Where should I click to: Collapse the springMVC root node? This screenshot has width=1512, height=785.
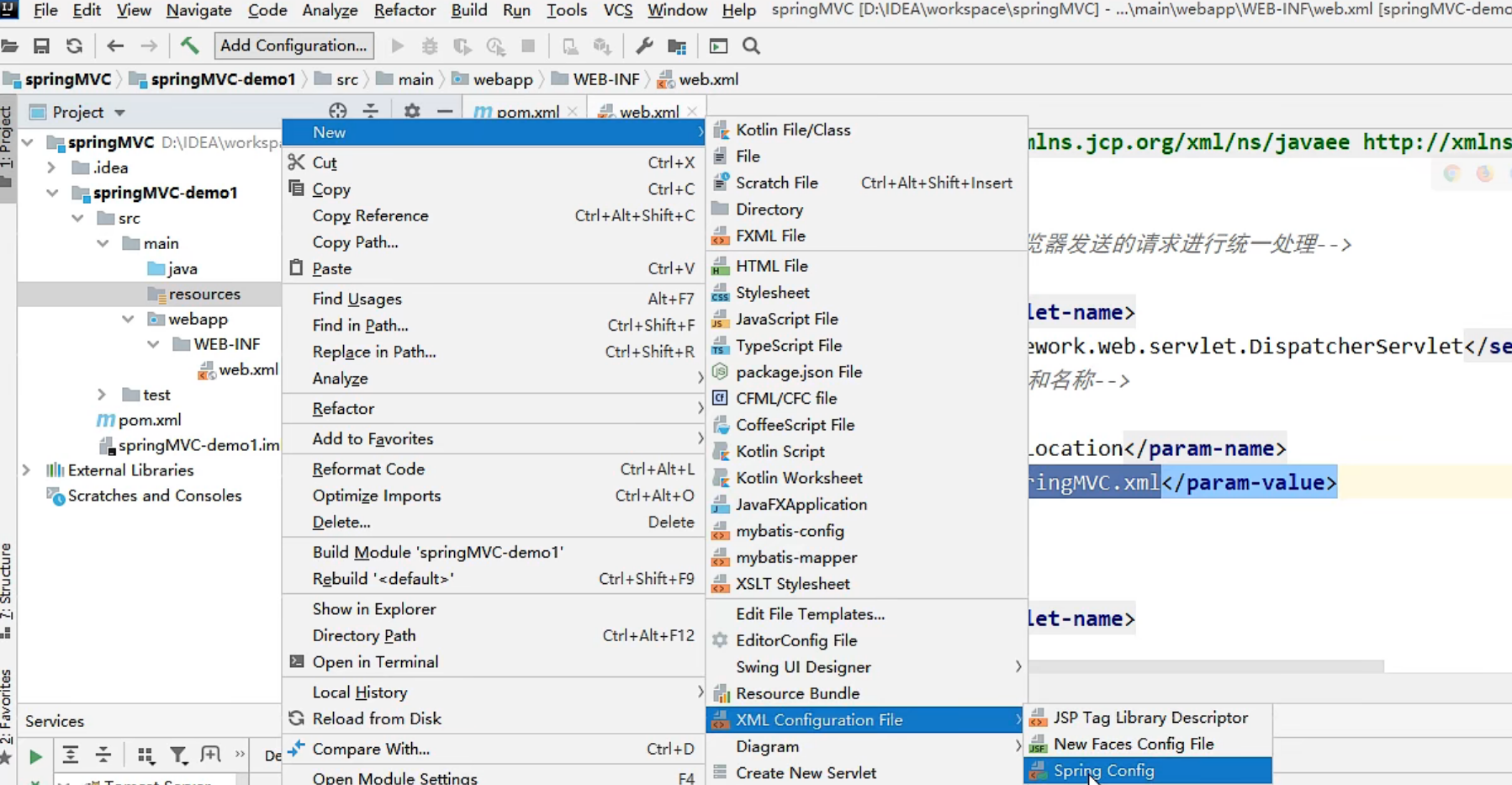[29, 142]
